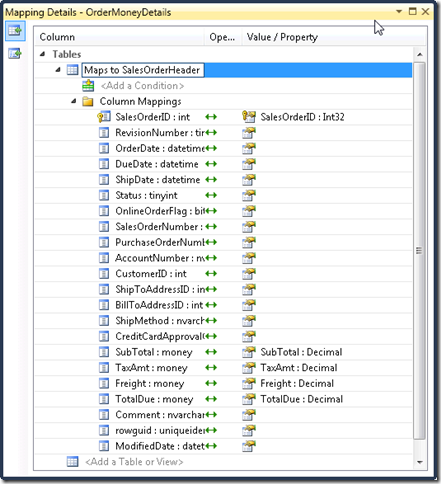The height and width of the screenshot is (484, 441).
Task: Click the vertical scrollbar thumb
Action: point(419,251)
